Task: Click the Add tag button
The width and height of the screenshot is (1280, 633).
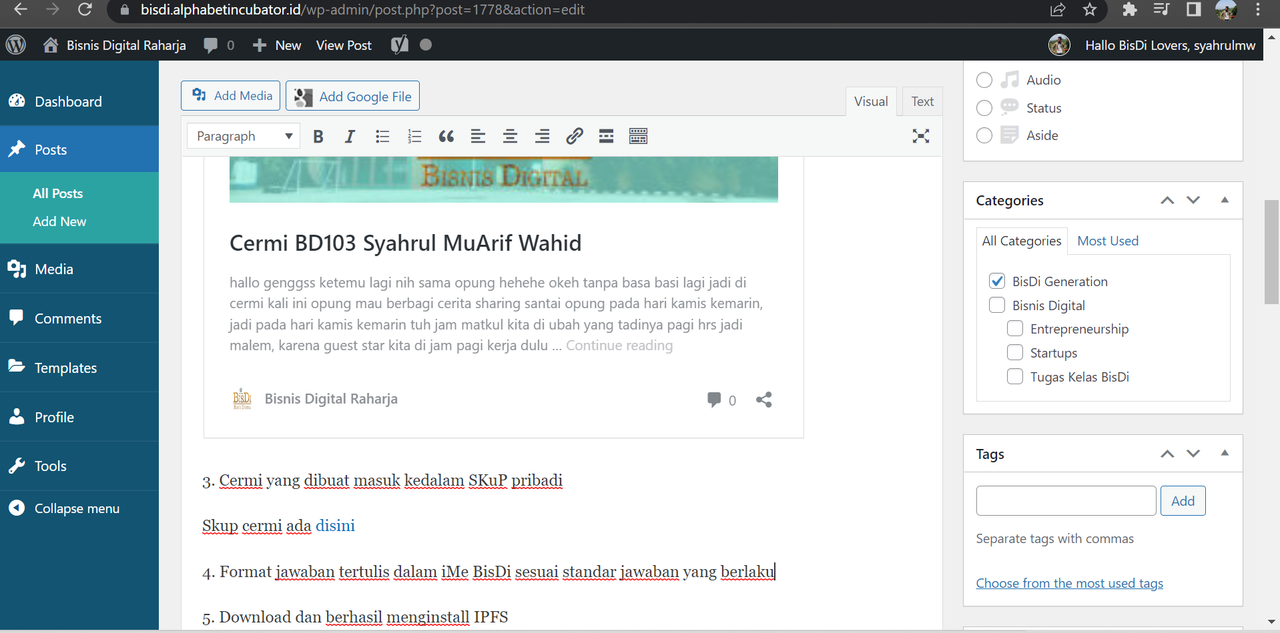Action: [x=1183, y=501]
